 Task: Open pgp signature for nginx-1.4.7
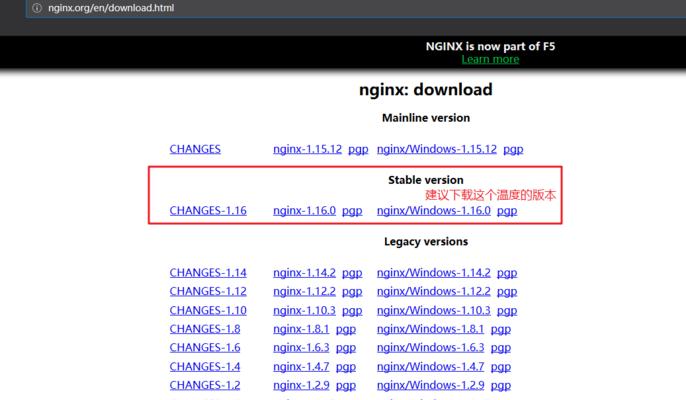click(x=346, y=367)
